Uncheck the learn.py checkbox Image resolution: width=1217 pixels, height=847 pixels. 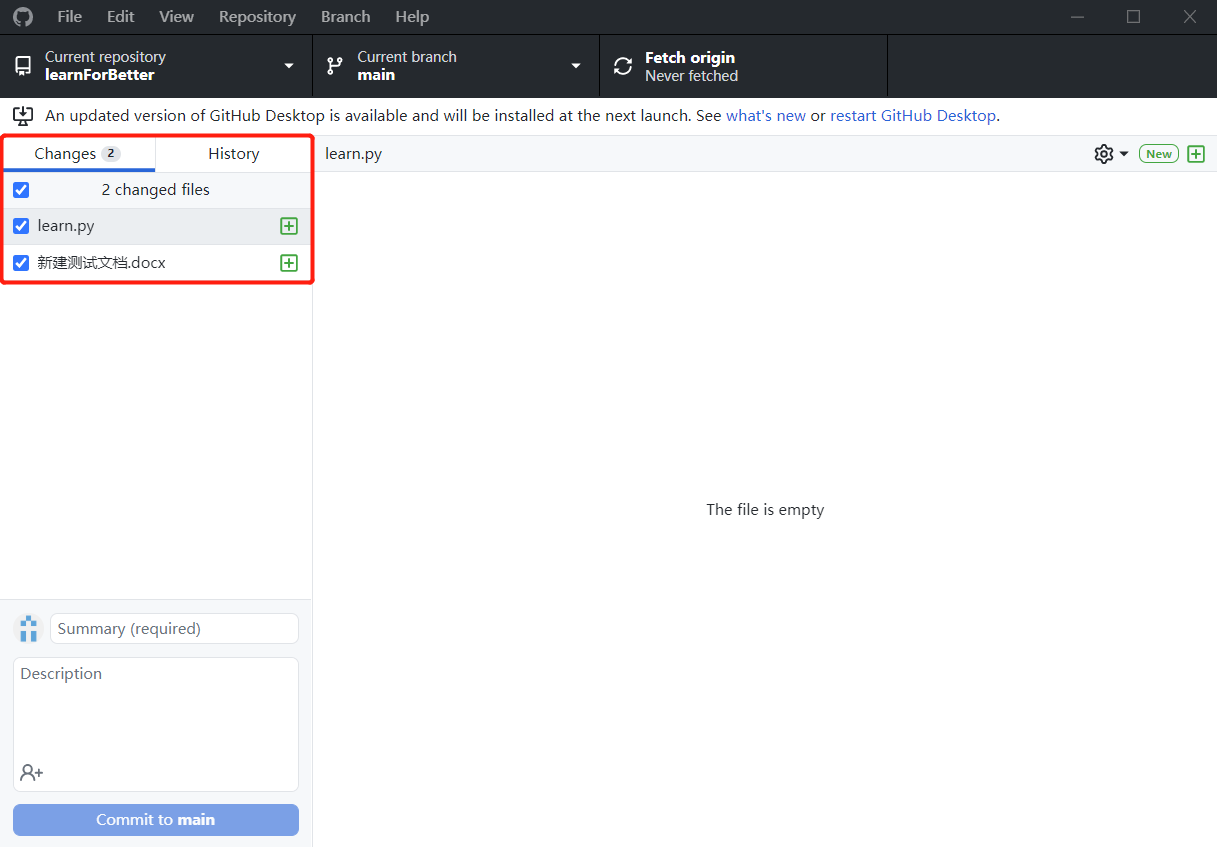[x=21, y=226]
